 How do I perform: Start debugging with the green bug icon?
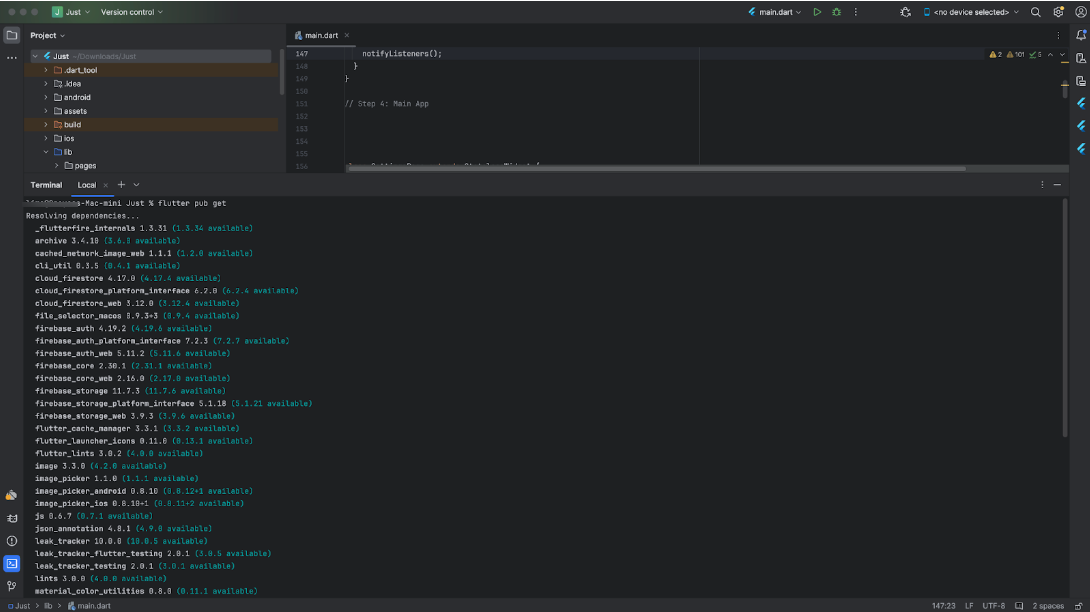click(x=836, y=12)
